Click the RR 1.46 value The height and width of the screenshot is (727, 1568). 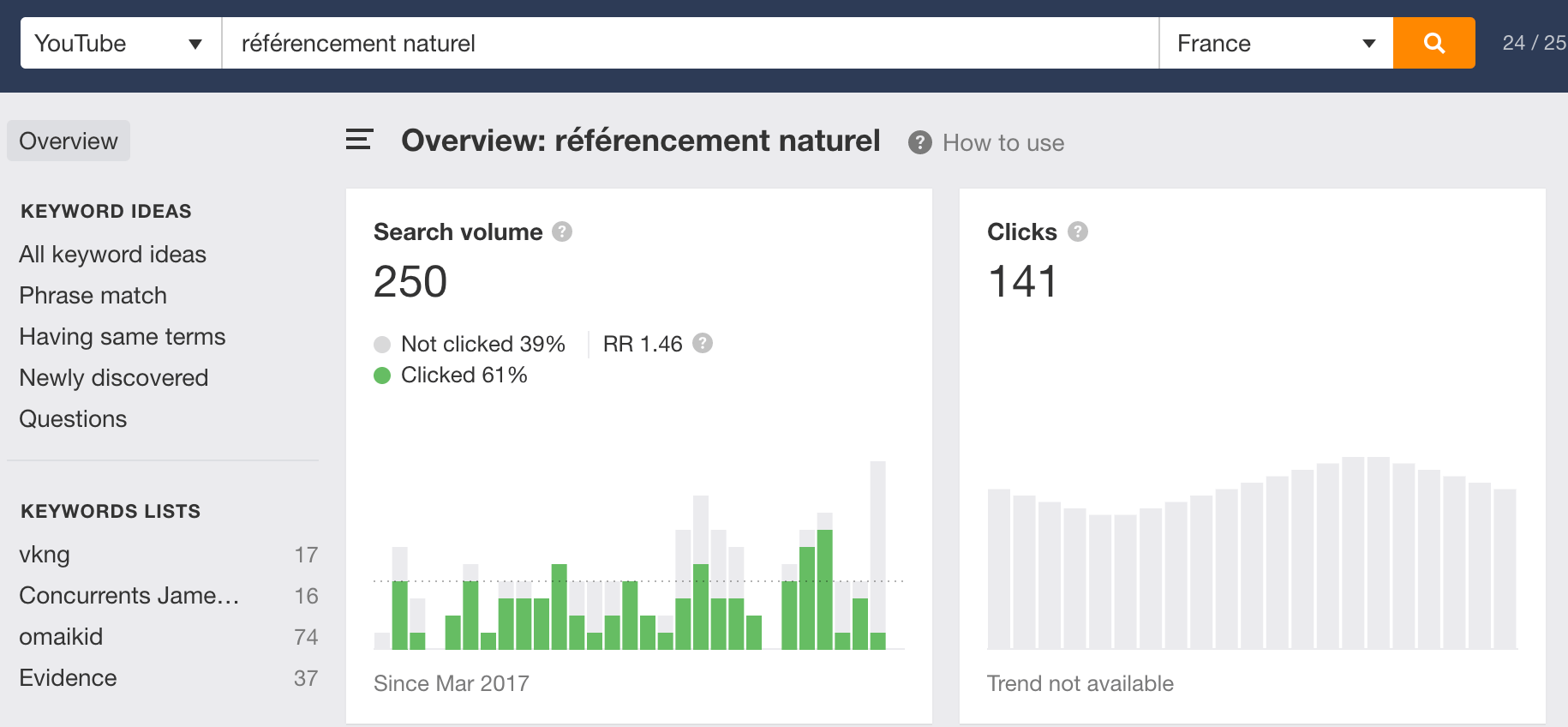click(643, 344)
